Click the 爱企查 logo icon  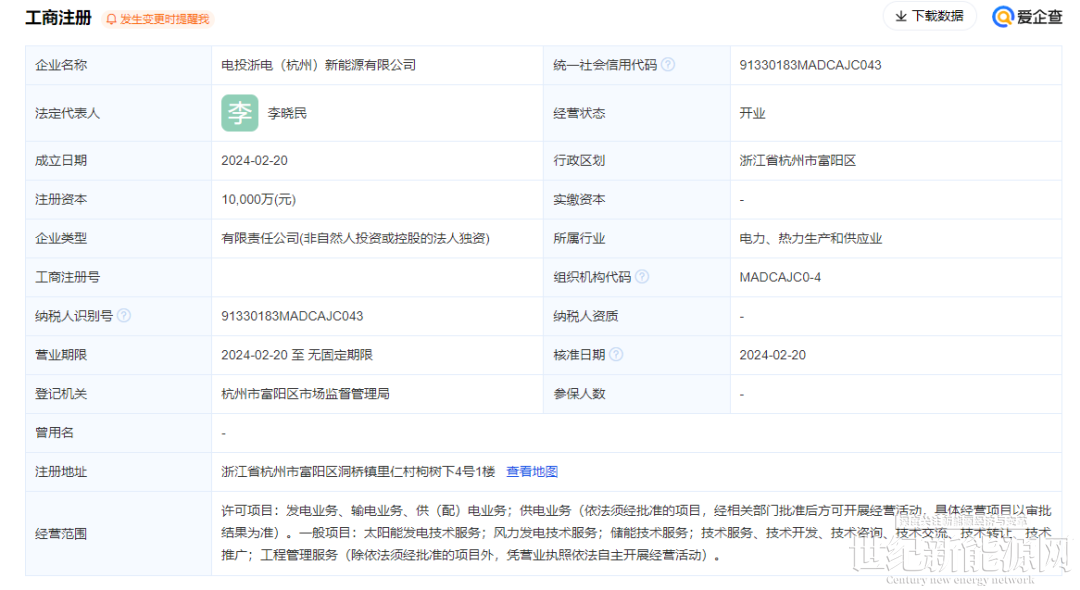[1003, 17]
